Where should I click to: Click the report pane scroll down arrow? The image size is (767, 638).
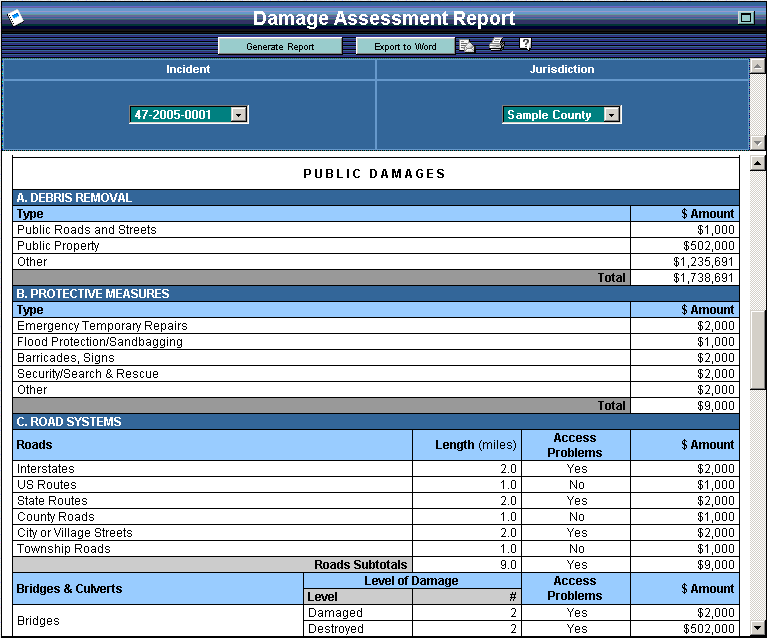pos(757,628)
